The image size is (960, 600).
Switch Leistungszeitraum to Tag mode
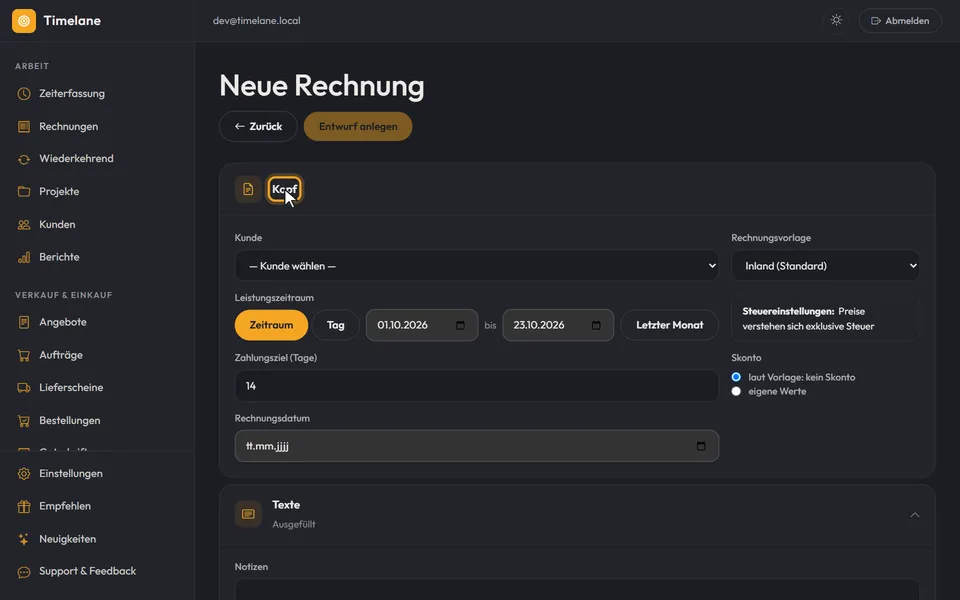click(336, 325)
